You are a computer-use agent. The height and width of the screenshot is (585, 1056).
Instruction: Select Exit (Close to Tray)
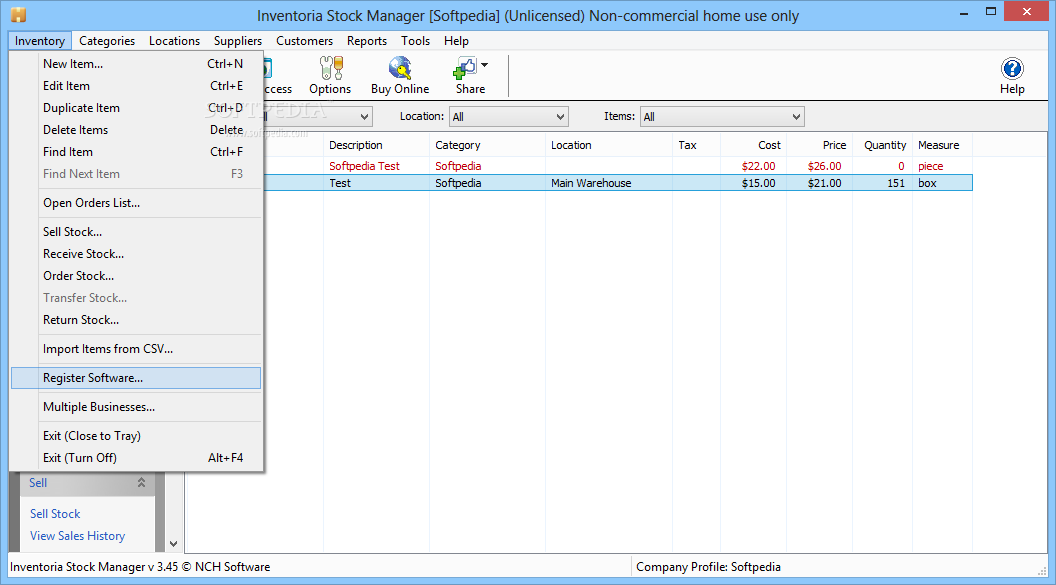[136, 436]
